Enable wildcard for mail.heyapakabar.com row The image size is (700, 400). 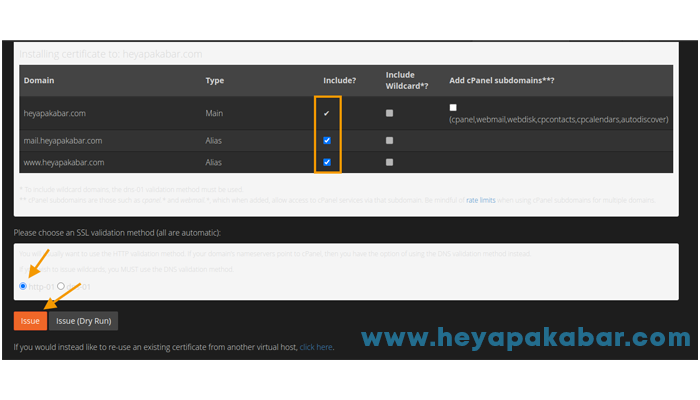pos(389,141)
